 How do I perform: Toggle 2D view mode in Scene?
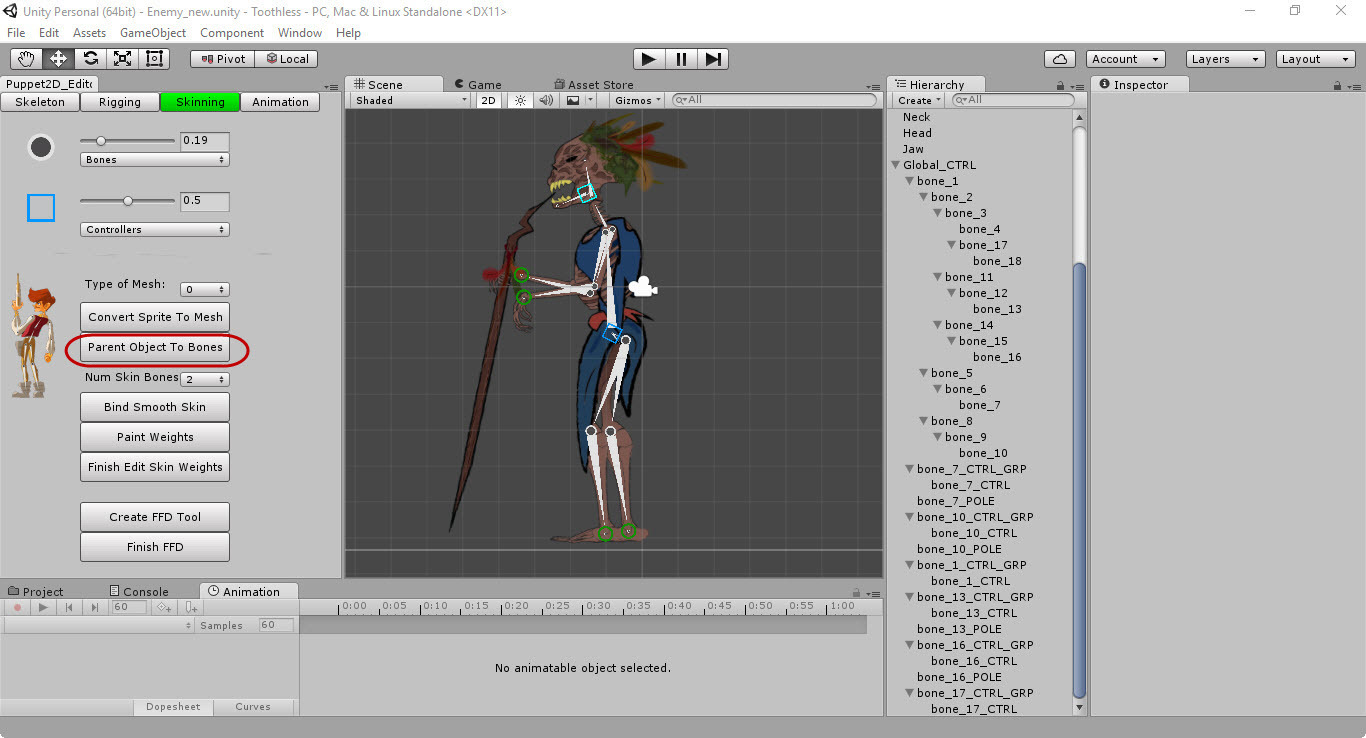[488, 100]
